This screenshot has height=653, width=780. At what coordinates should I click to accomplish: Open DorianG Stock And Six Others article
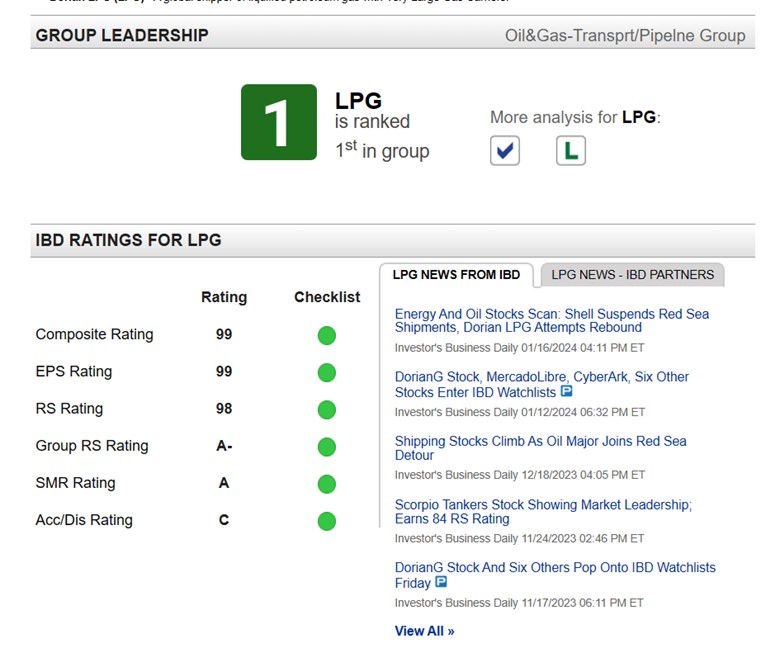(x=555, y=575)
